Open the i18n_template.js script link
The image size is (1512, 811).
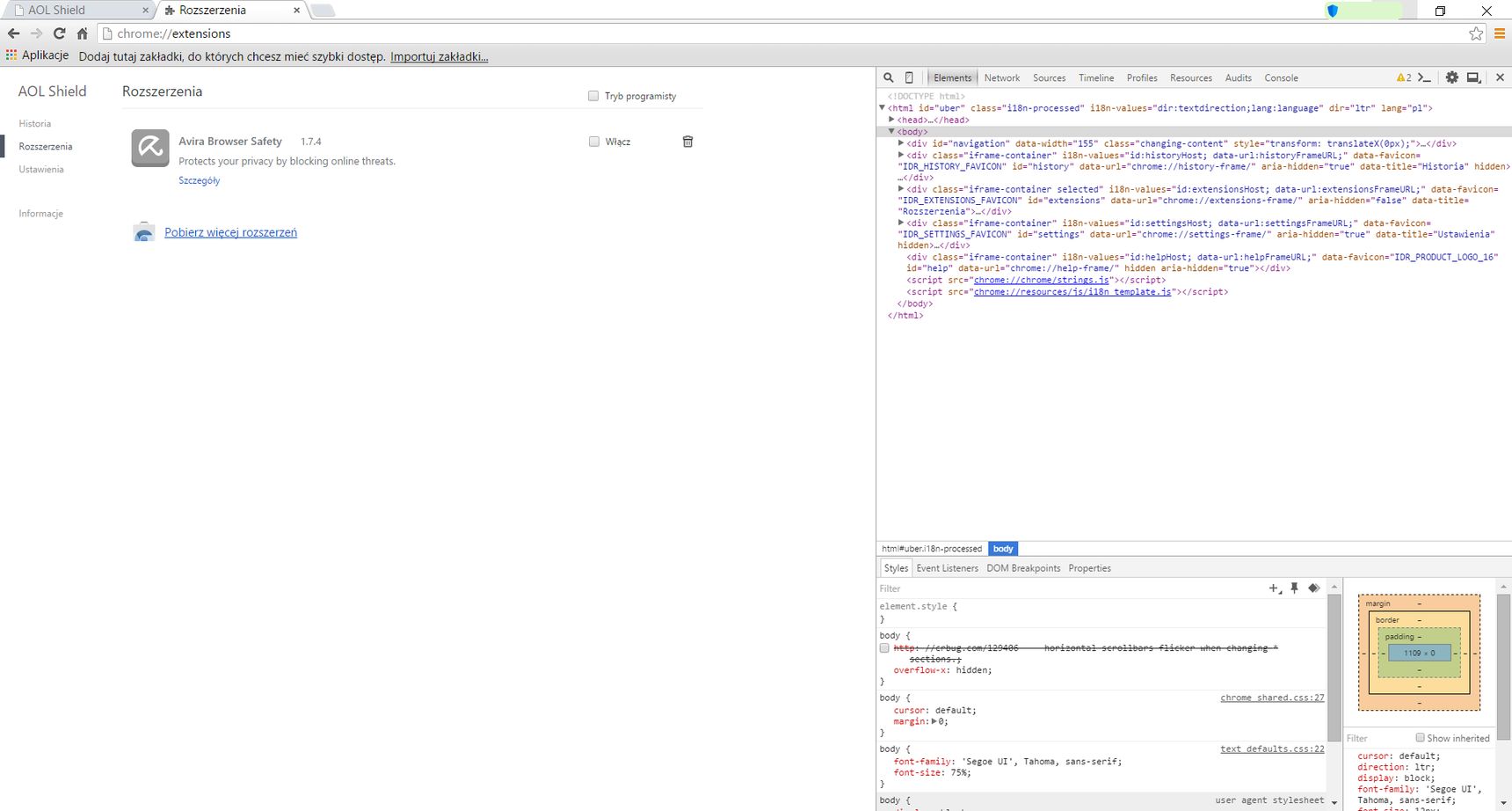click(x=1072, y=291)
